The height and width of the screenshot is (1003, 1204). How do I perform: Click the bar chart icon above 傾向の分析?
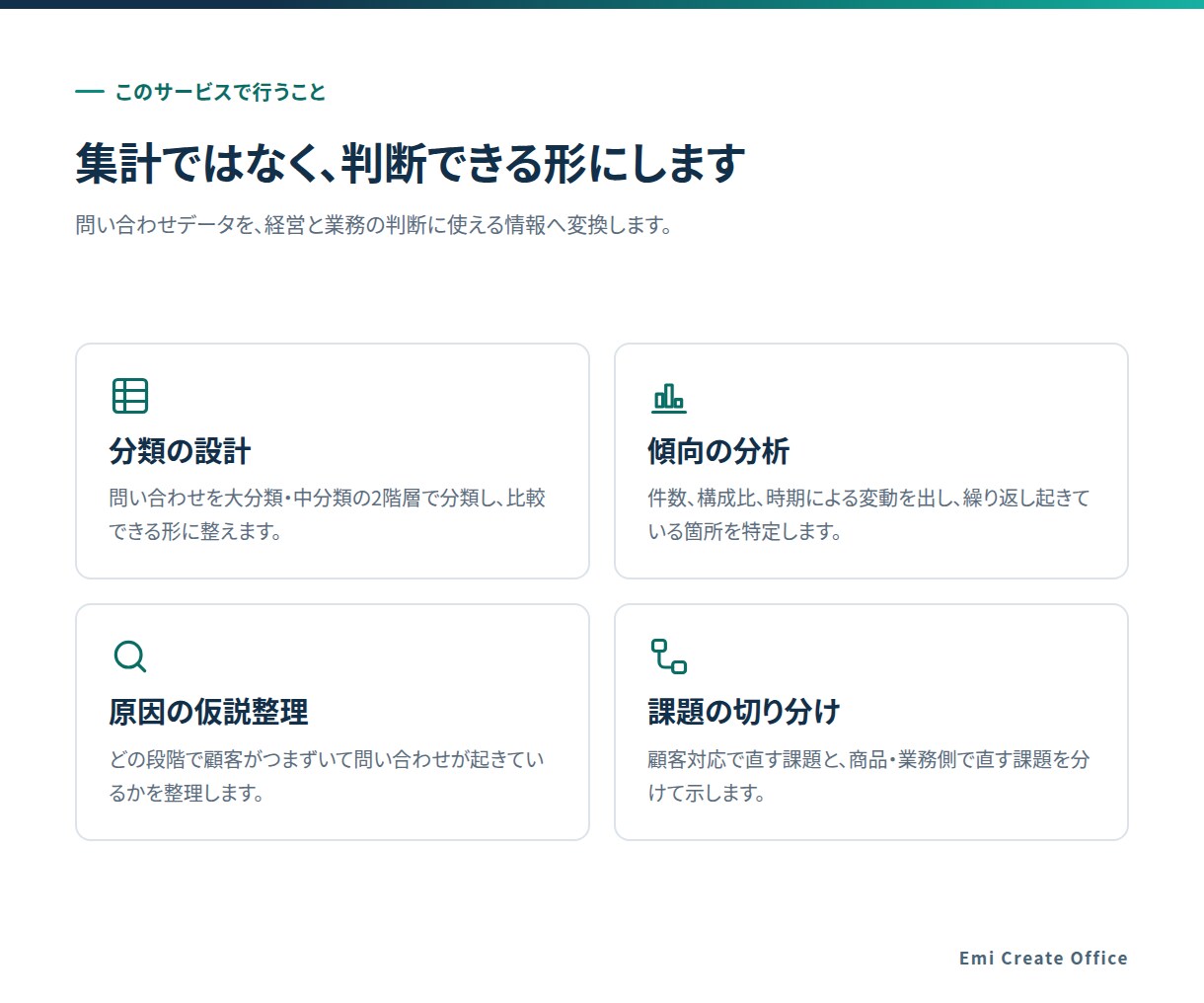tap(669, 397)
